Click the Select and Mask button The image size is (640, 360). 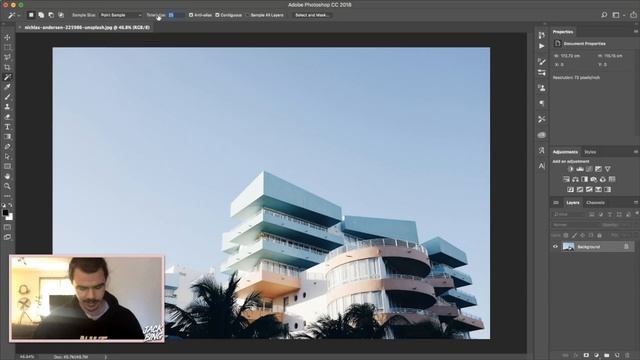[x=312, y=15]
